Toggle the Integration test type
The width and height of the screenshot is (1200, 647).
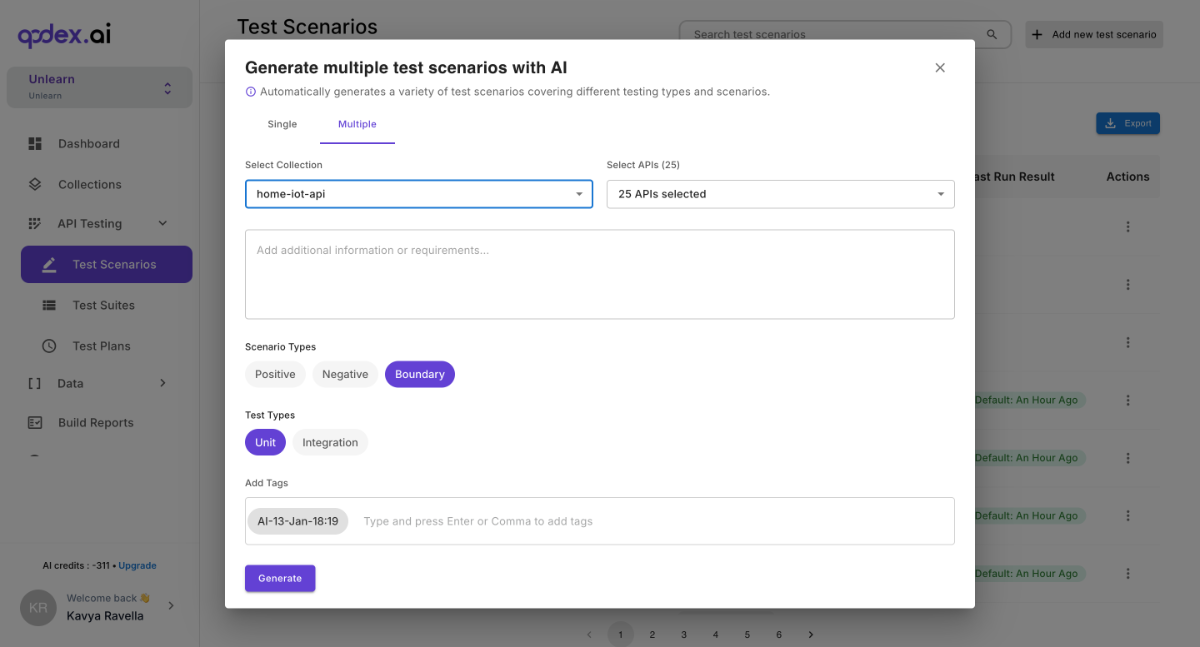(x=330, y=442)
